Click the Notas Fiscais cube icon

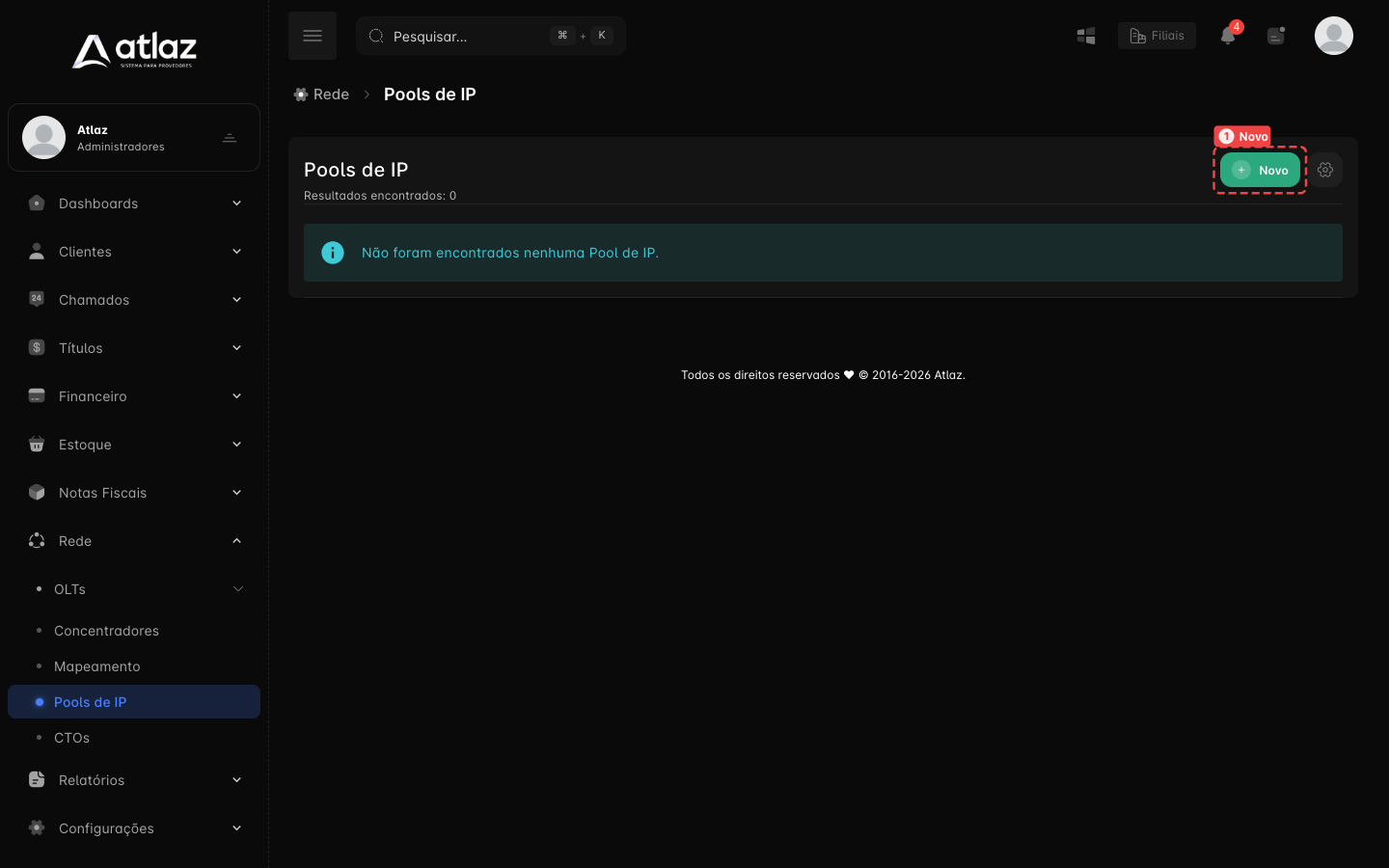(37, 492)
